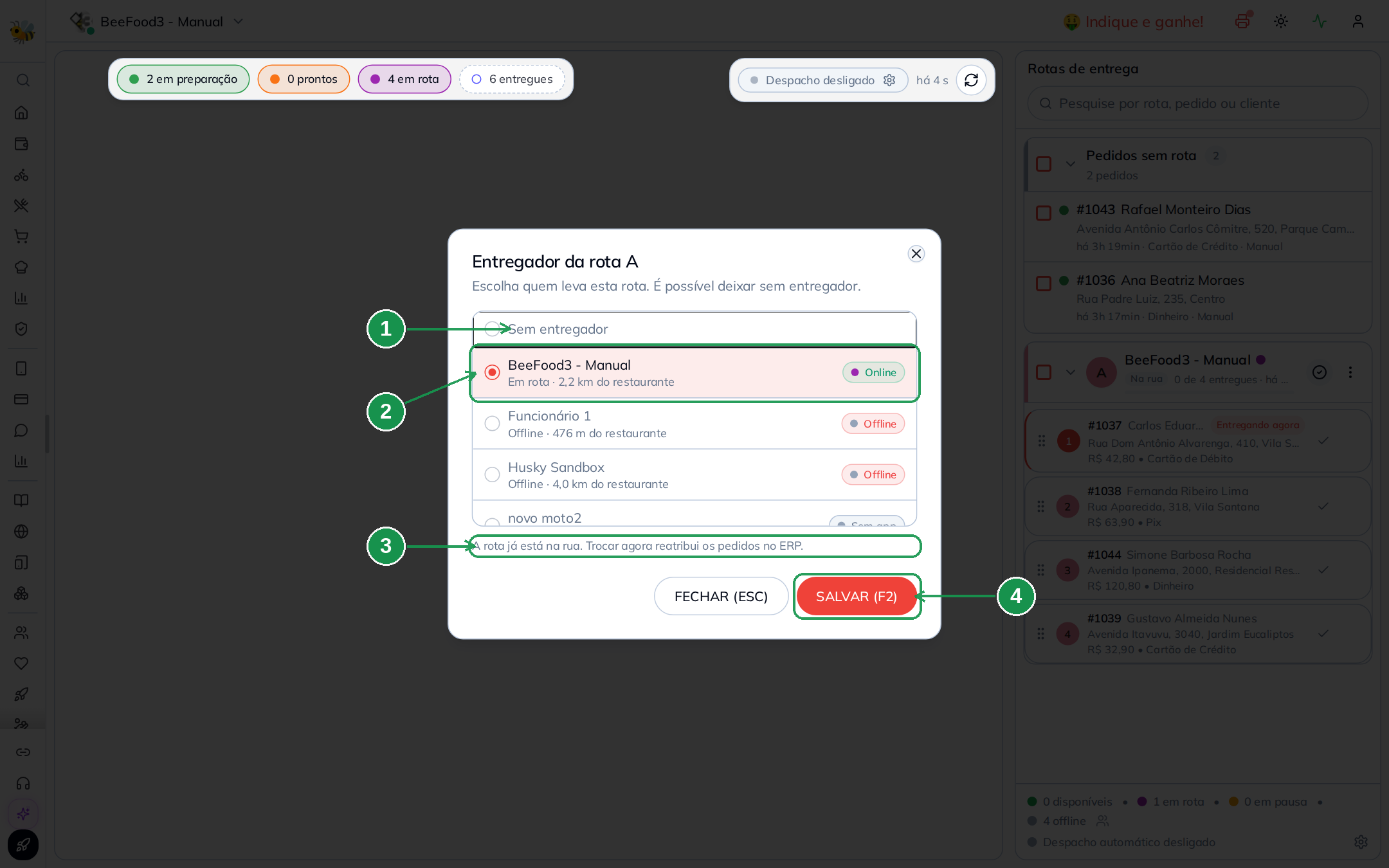Collapse the 'Pedidos sem rota' chevron
1389x868 pixels.
[1071, 164]
